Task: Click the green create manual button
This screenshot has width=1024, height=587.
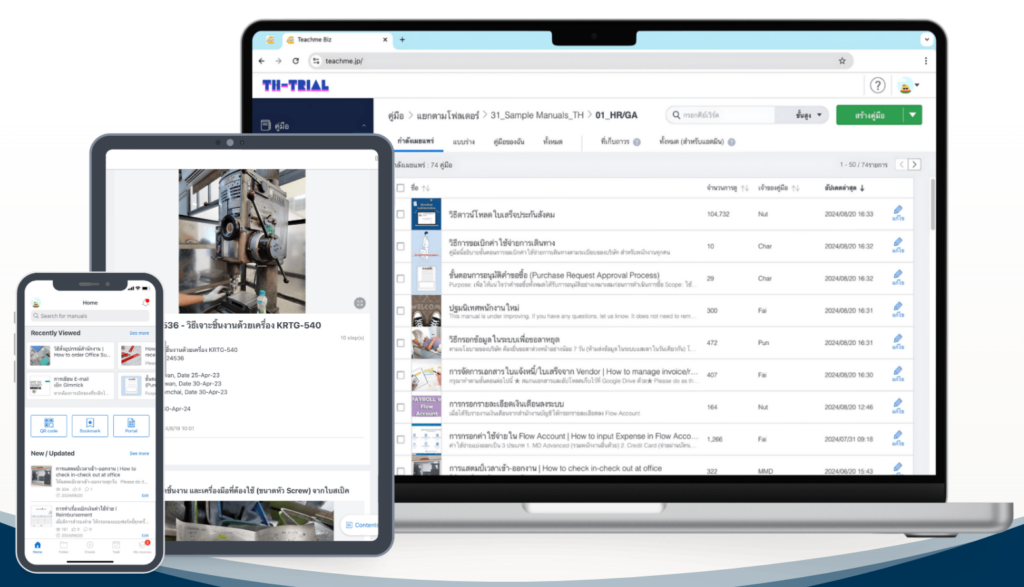Action: tap(870, 115)
